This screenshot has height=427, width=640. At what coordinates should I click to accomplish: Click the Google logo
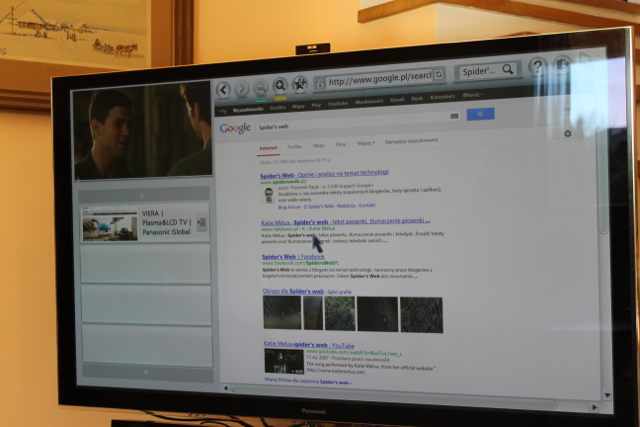point(235,128)
